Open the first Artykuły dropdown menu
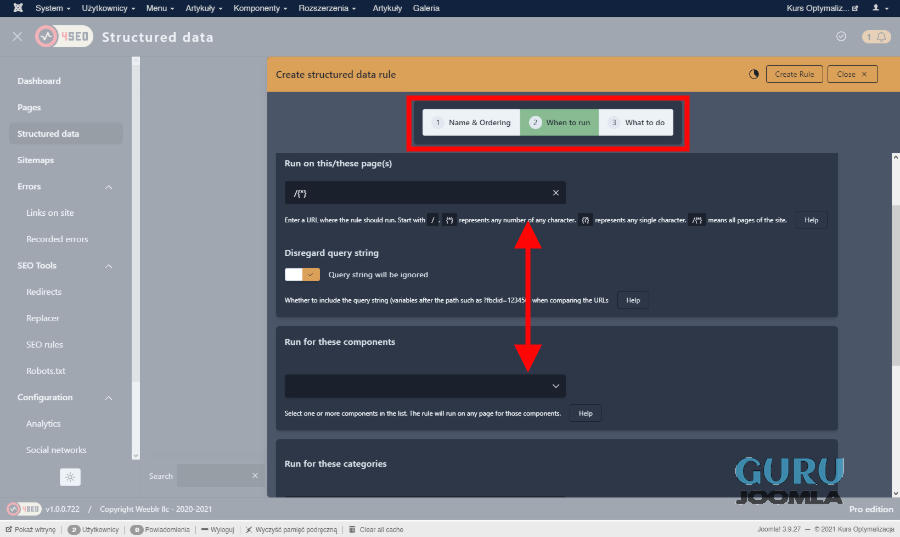 point(203,8)
